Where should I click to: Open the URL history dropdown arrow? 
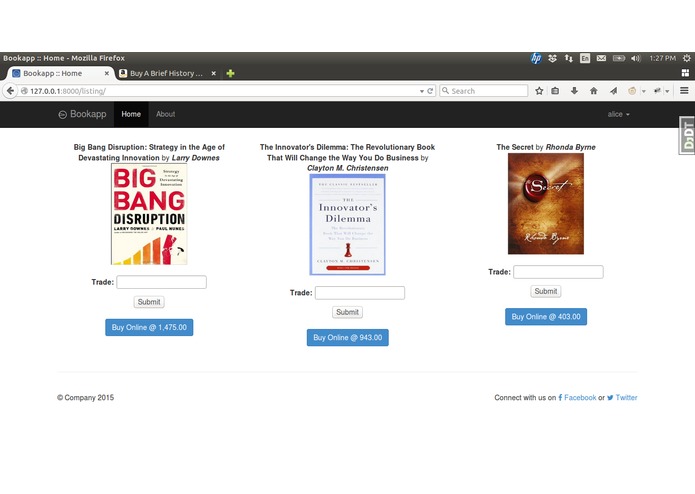[422, 91]
